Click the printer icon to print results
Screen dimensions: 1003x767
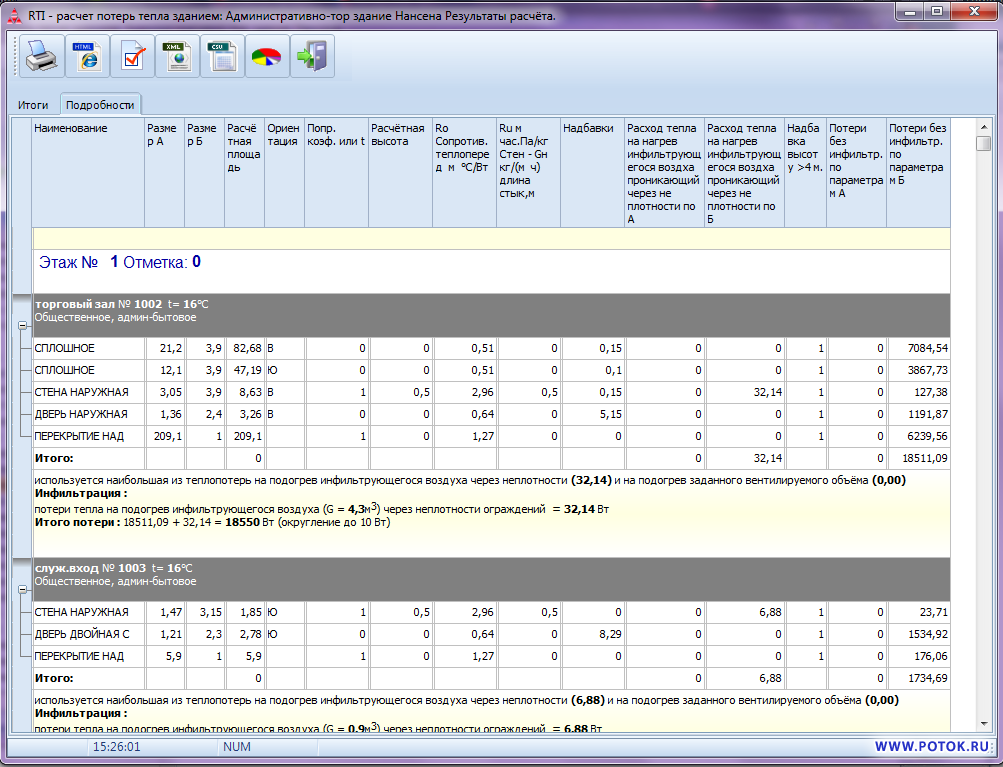pyautogui.click(x=40, y=57)
